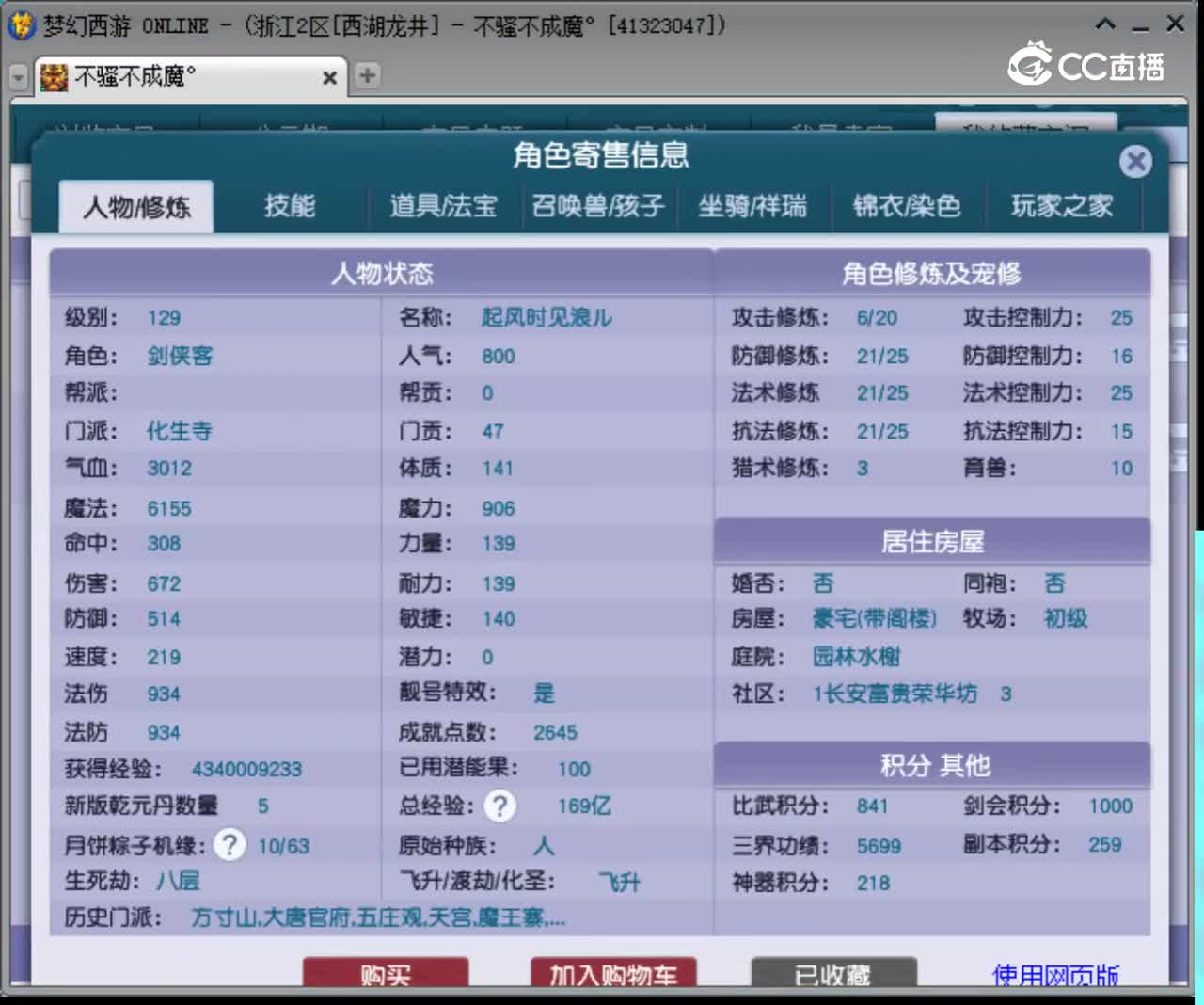Click 剑会积分 value 1000
This screenshot has height=1005, width=1204.
(x=1111, y=806)
